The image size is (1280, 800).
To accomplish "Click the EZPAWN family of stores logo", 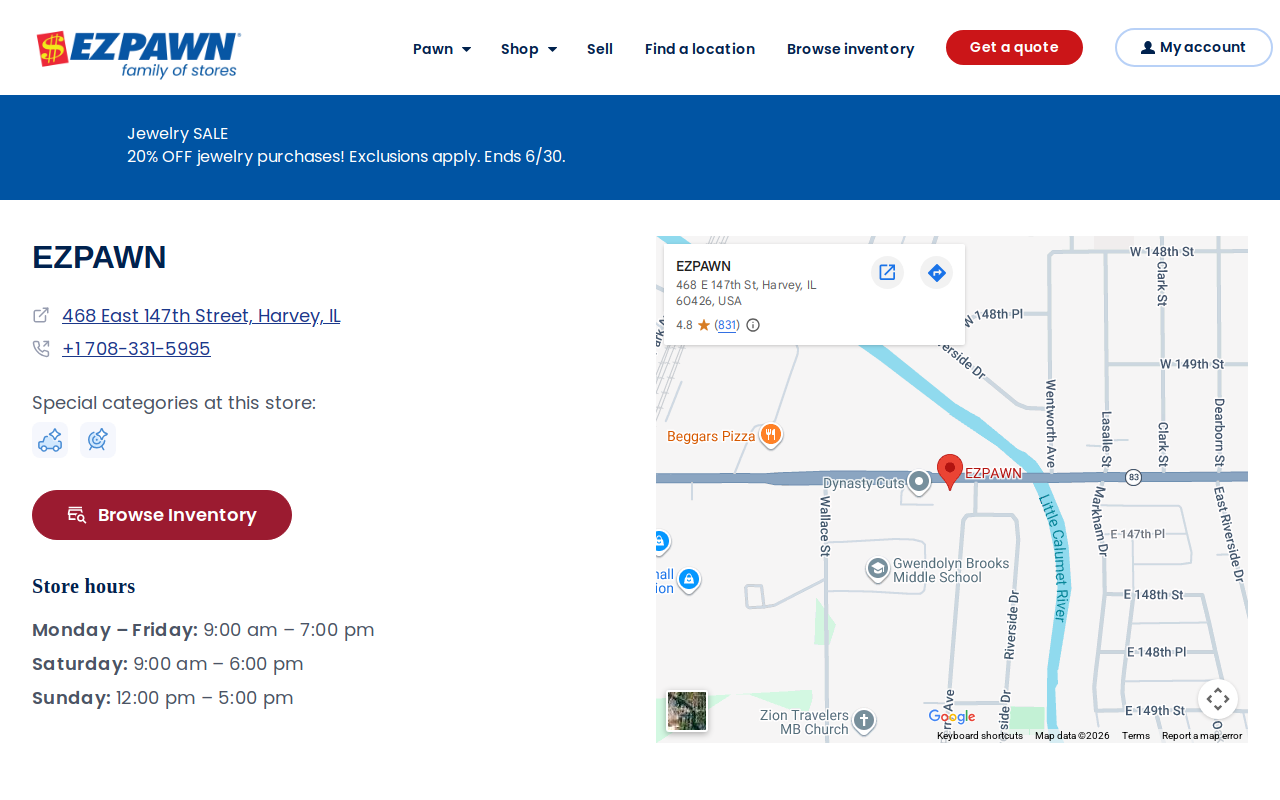I will click(138, 54).
